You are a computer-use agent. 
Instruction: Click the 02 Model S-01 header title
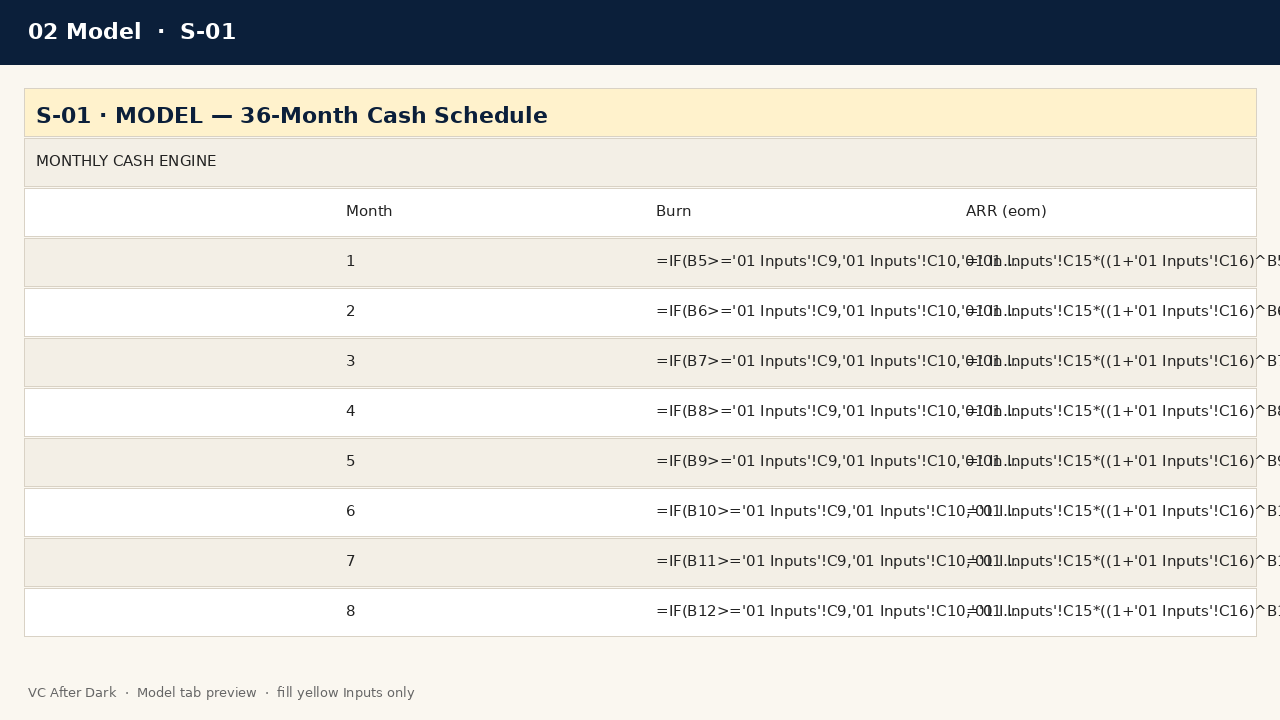click(132, 32)
